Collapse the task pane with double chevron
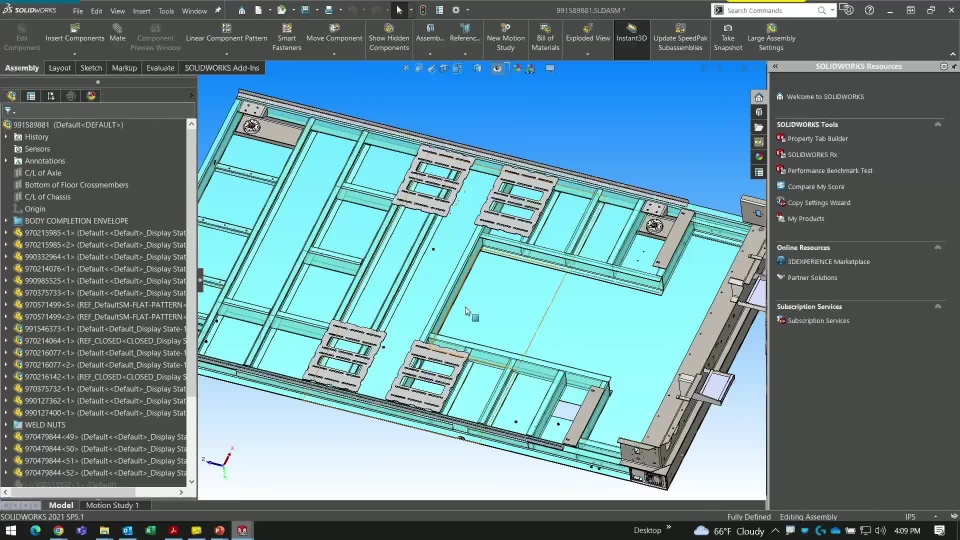The width and height of the screenshot is (960, 540). [x=775, y=66]
